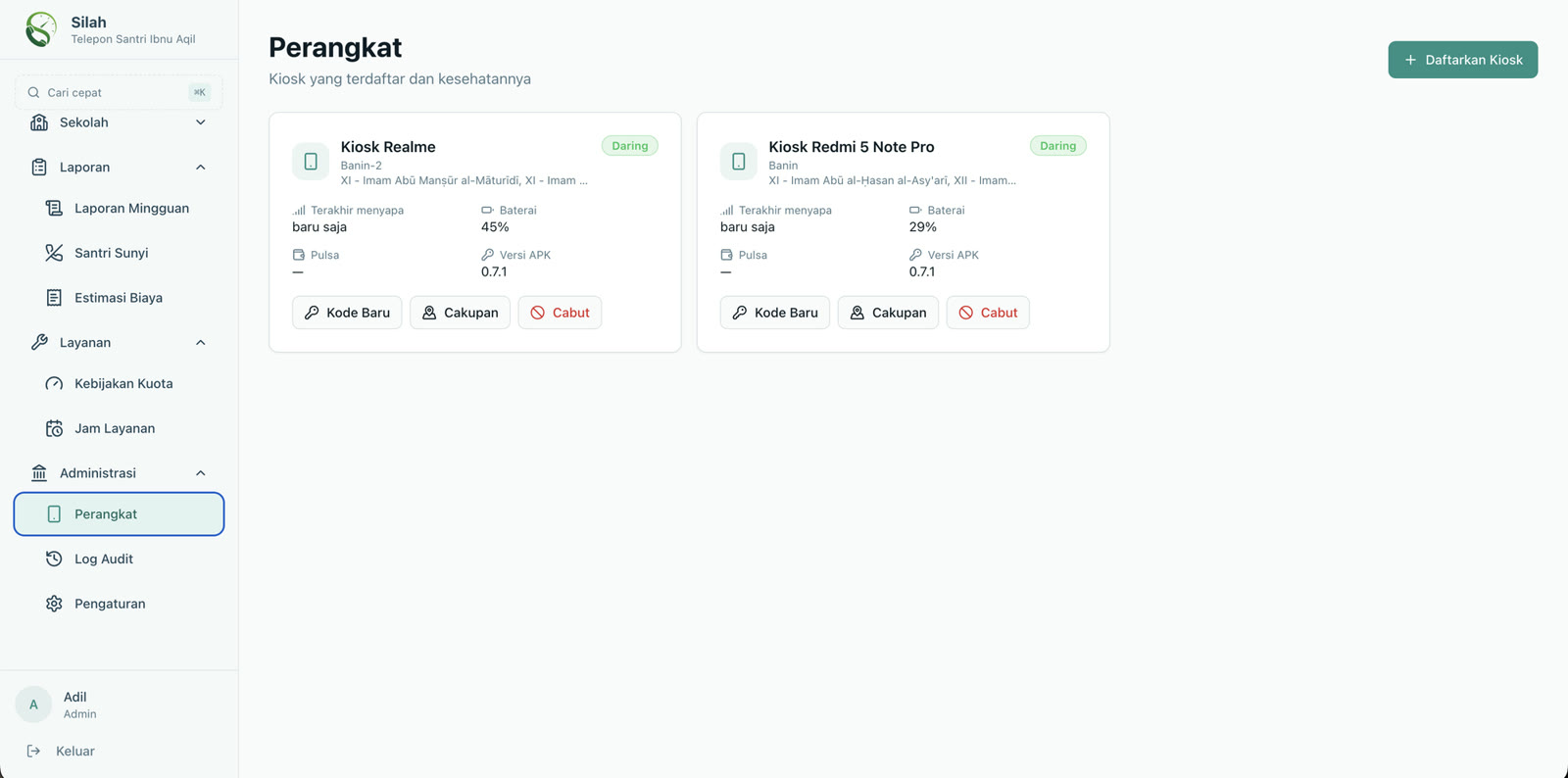Screen dimensions: 1568x778
Task: Click the Log Audit history icon
Action: coord(54,559)
